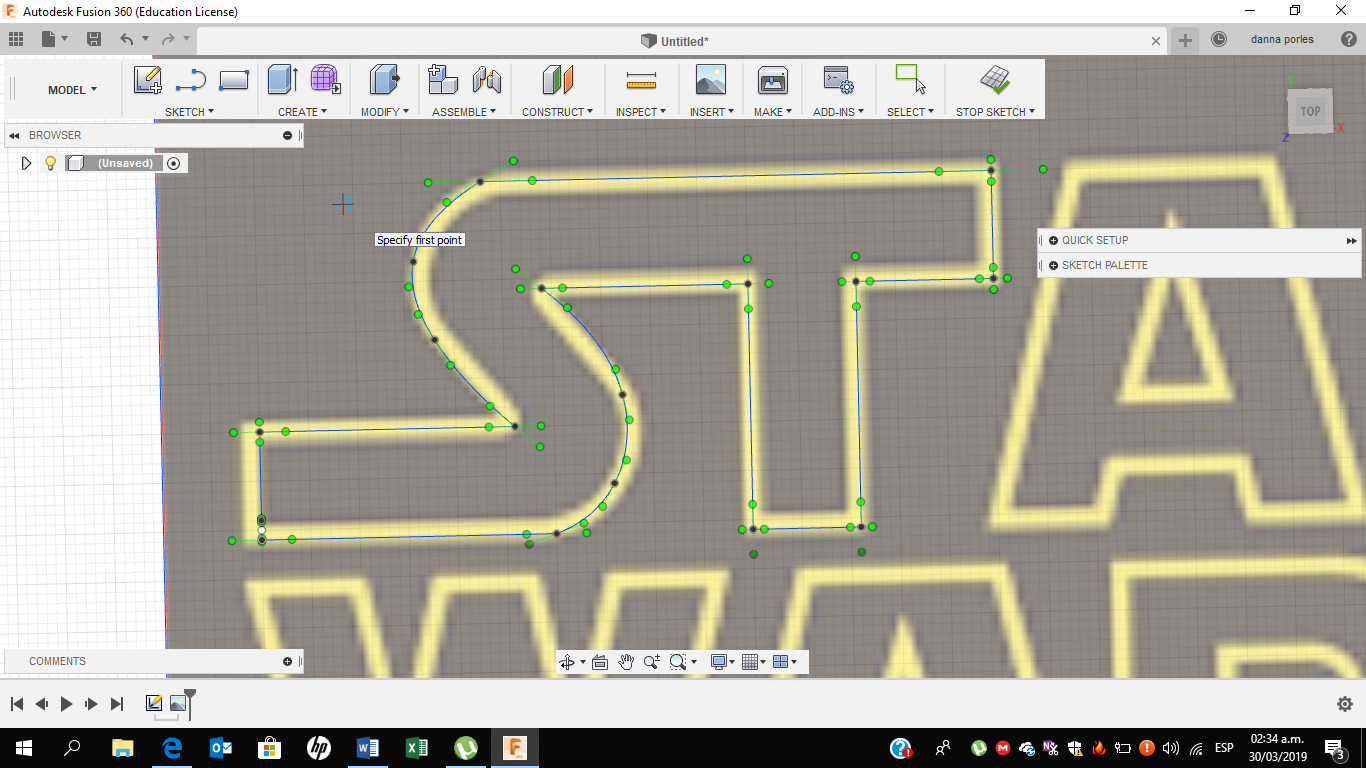Click the Create Form icon
The image size is (1366, 768).
325,80
